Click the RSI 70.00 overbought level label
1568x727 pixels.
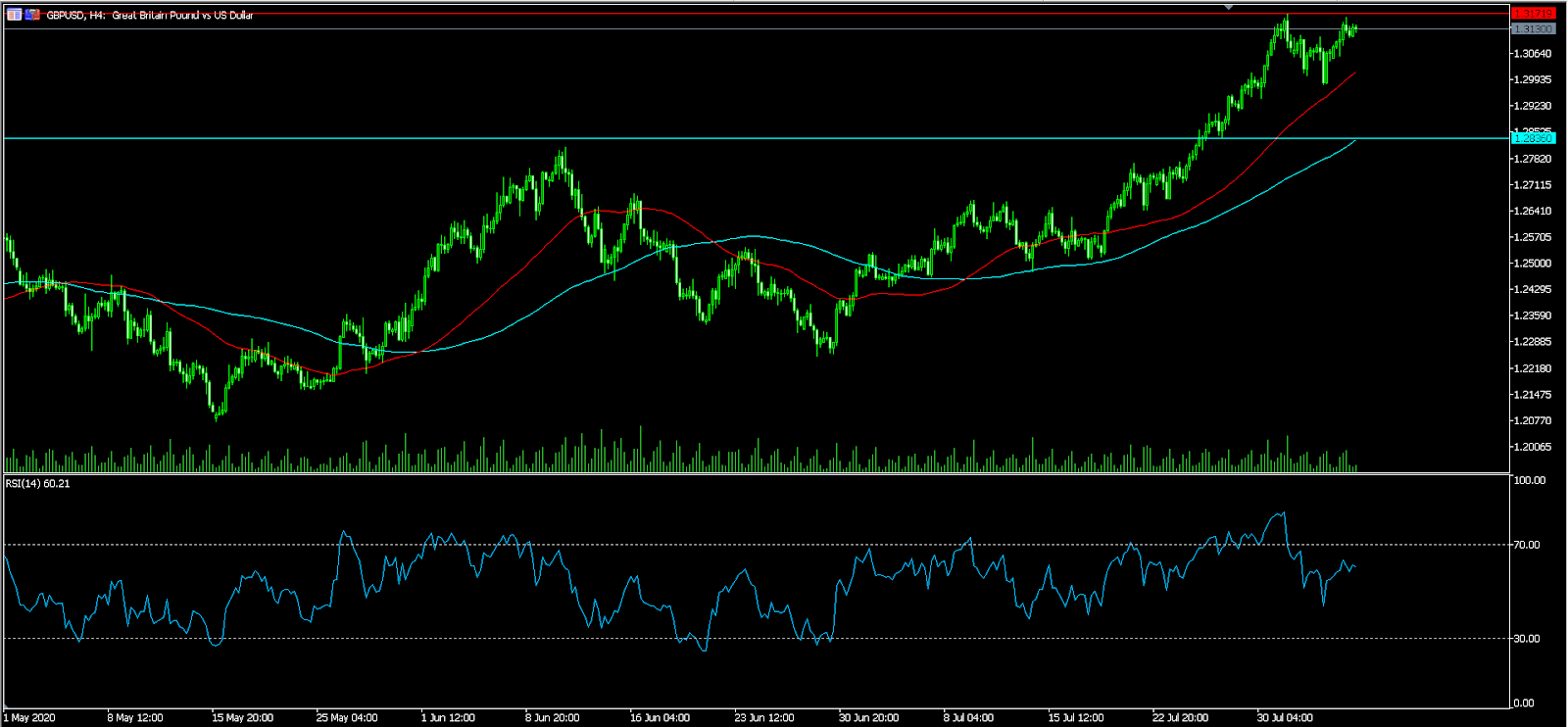click(x=1527, y=545)
